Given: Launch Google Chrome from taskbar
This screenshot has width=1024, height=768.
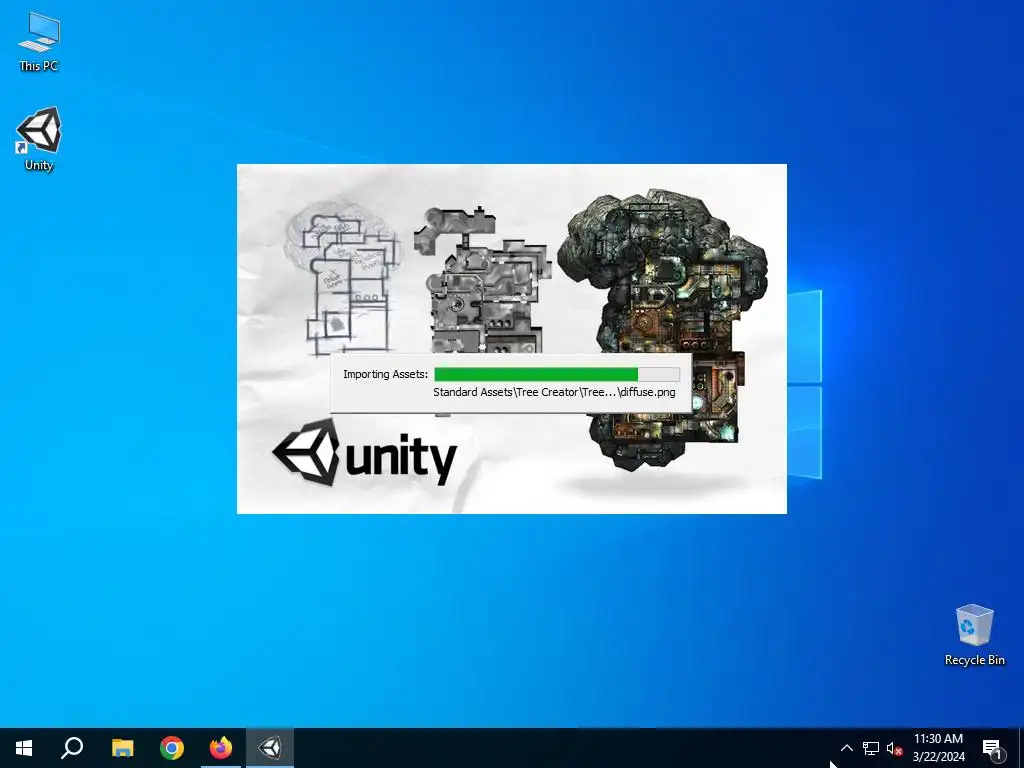Looking at the screenshot, I should [172, 748].
